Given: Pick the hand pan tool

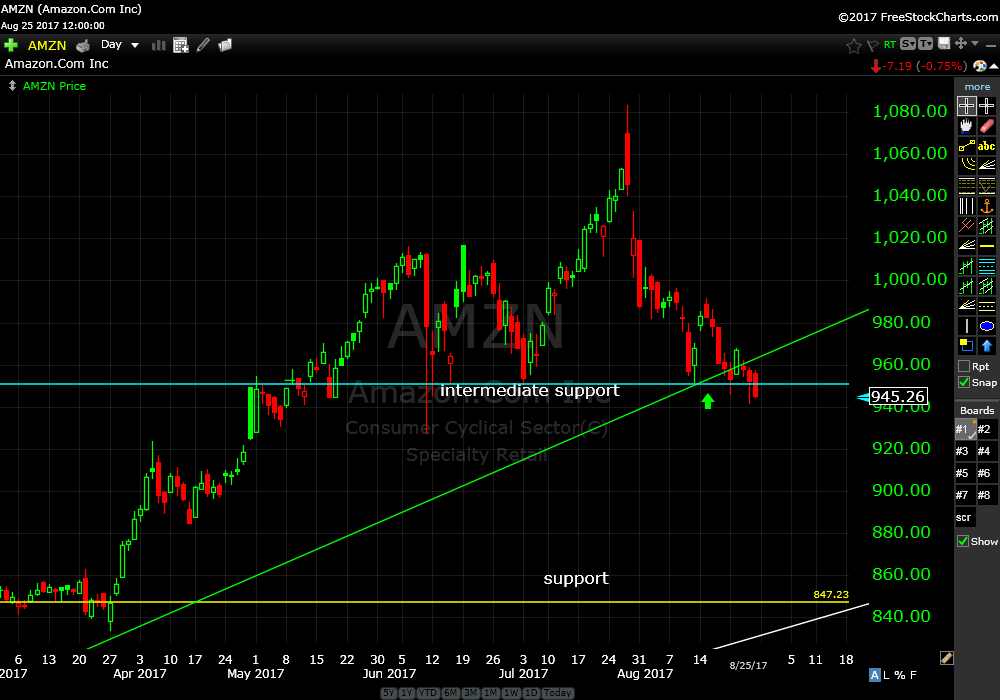Looking at the screenshot, I should (966, 127).
